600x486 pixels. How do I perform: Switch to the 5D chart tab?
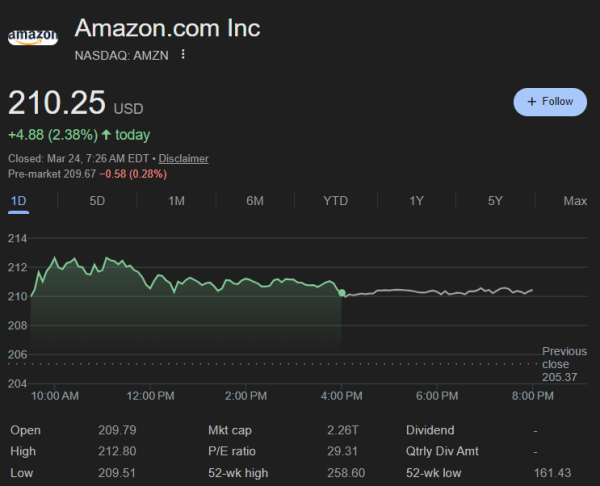[x=97, y=201]
